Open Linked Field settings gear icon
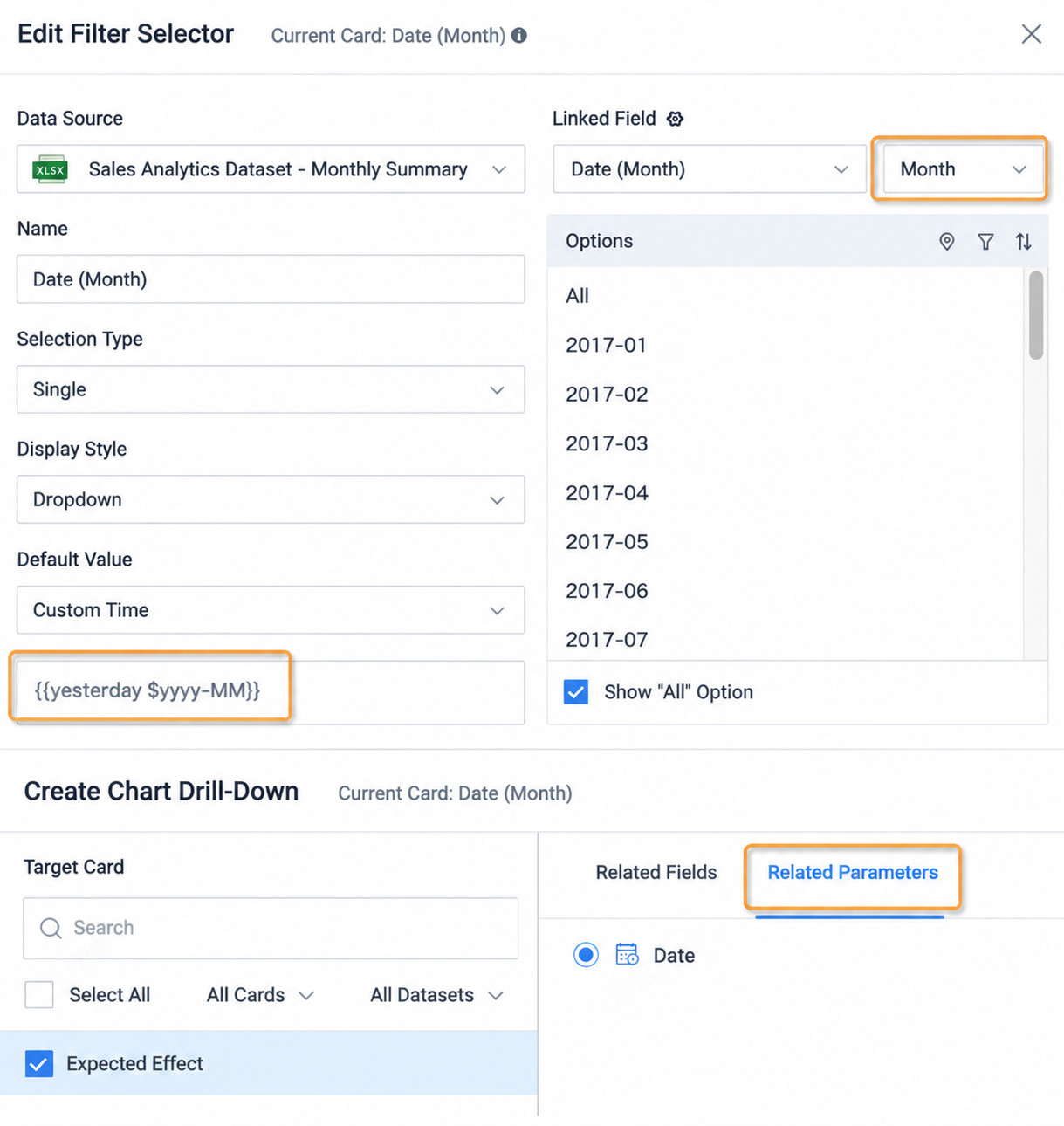Screen dimensions: 1064x1126 [x=675, y=119]
